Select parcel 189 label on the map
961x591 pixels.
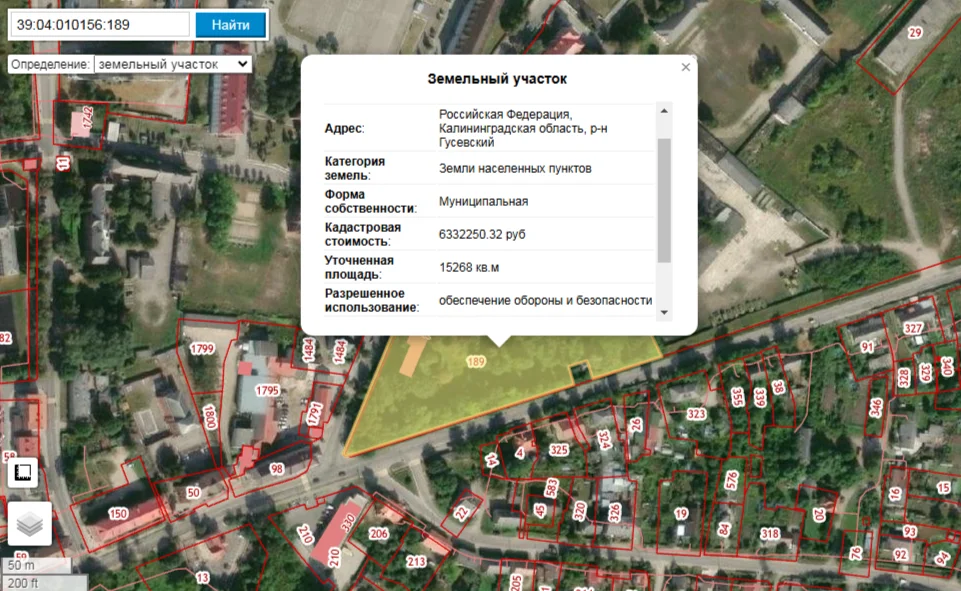tap(476, 362)
